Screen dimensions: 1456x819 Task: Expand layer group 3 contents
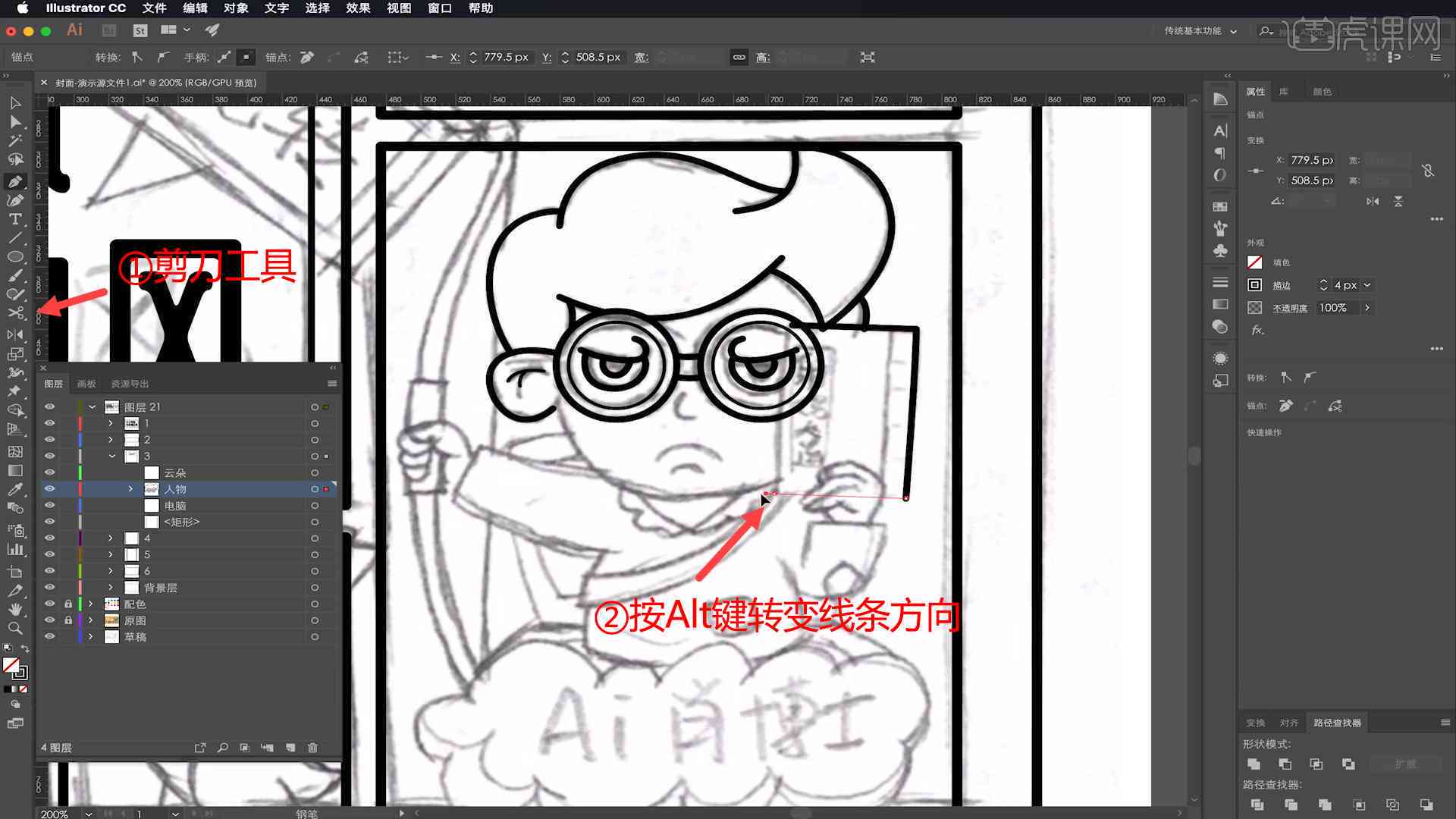click(110, 456)
